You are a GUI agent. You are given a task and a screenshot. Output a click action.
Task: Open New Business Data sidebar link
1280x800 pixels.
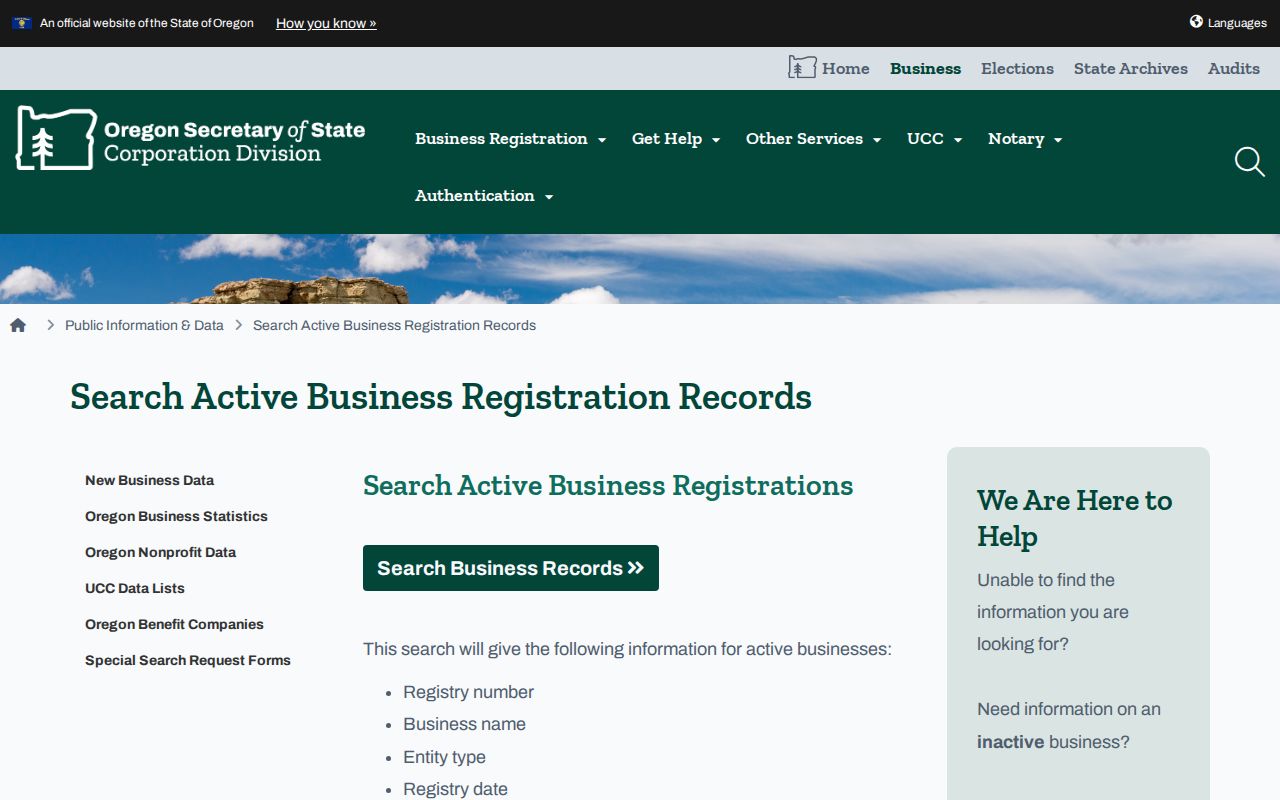coord(149,480)
